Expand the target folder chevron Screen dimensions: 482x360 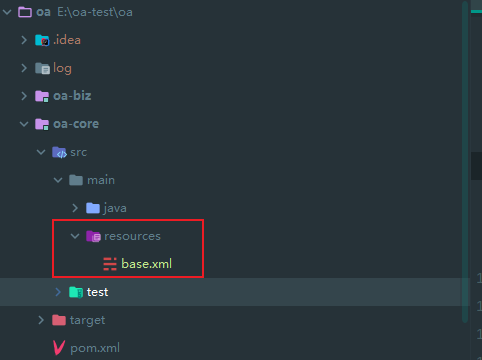click(41, 320)
